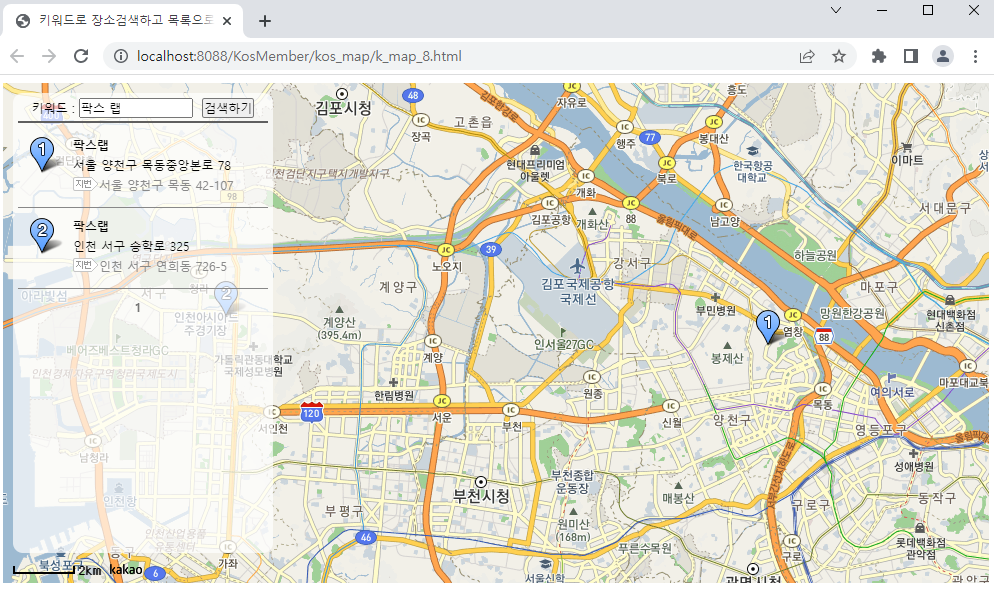Reload the page
994x592 pixels.
click(81, 56)
